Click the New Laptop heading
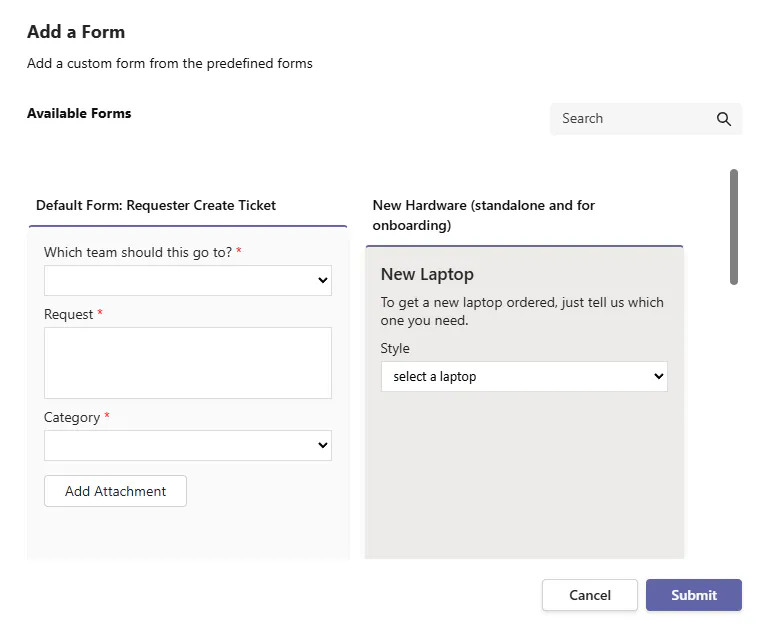 point(427,274)
